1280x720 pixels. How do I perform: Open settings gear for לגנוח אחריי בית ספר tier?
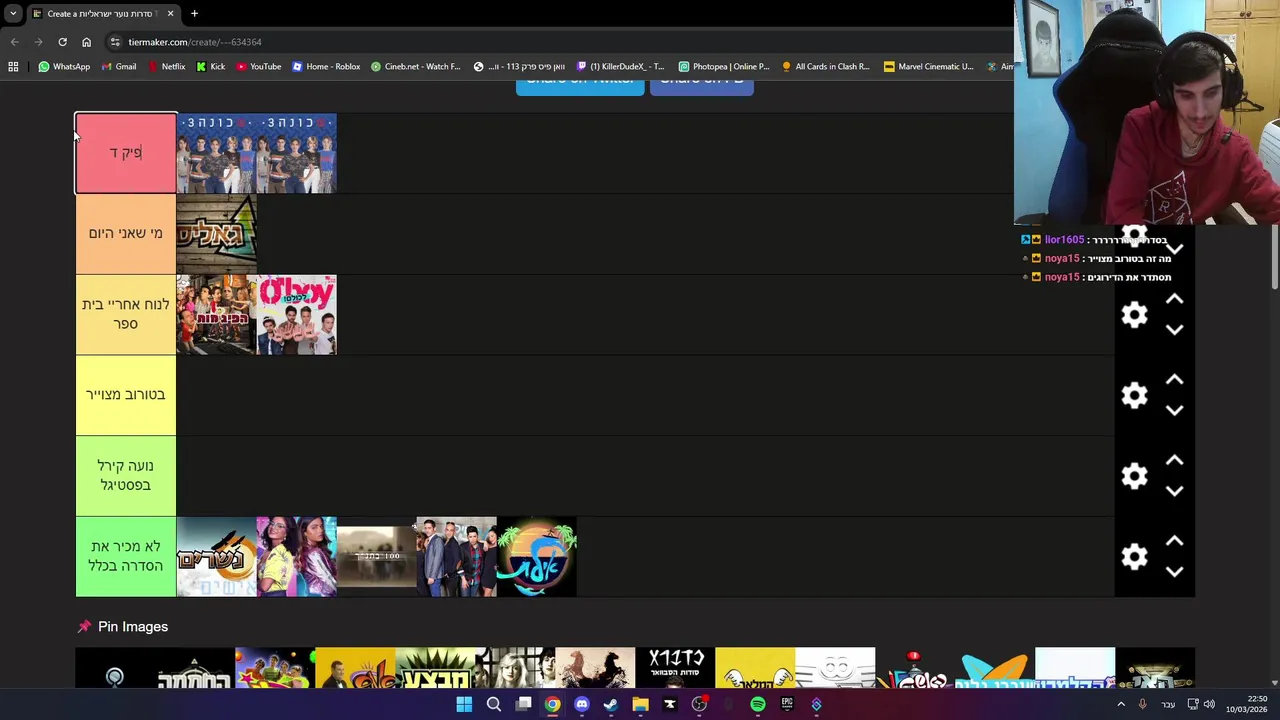[x=1134, y=315]
